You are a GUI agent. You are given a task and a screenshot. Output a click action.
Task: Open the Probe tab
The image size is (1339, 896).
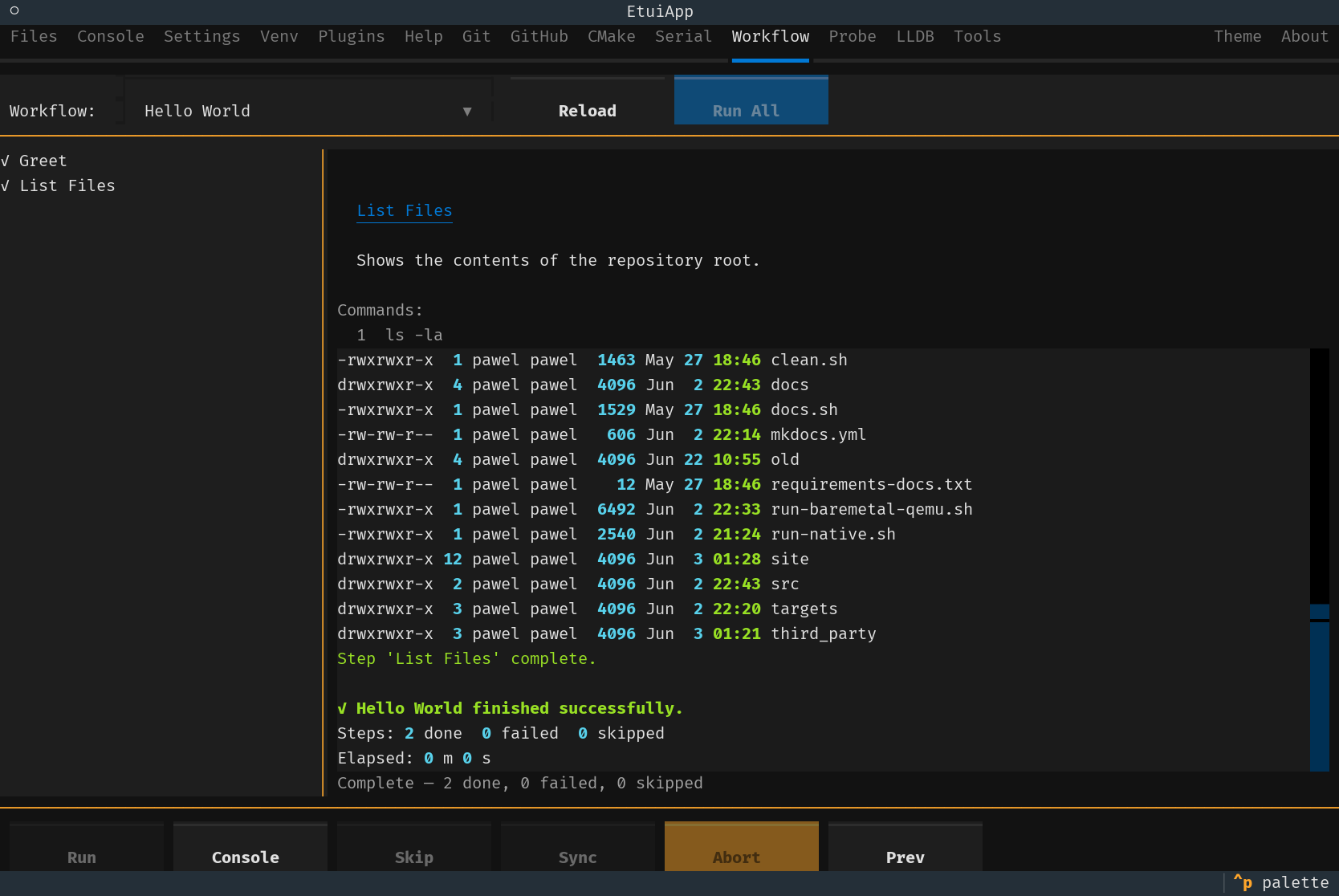click(853, 36)
